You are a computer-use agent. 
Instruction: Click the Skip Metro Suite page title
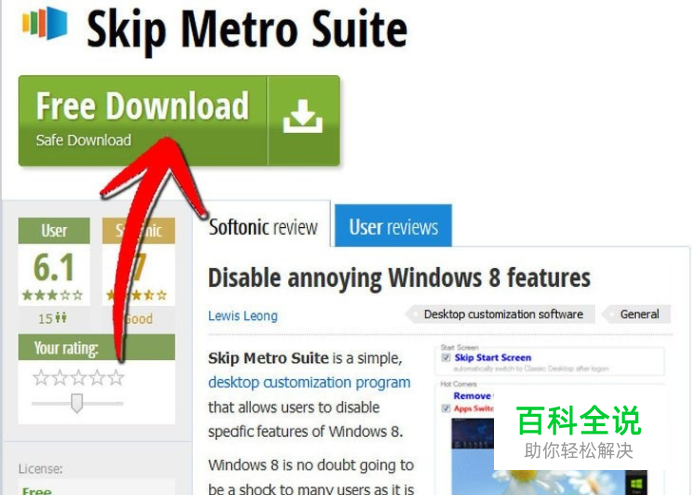247,29
